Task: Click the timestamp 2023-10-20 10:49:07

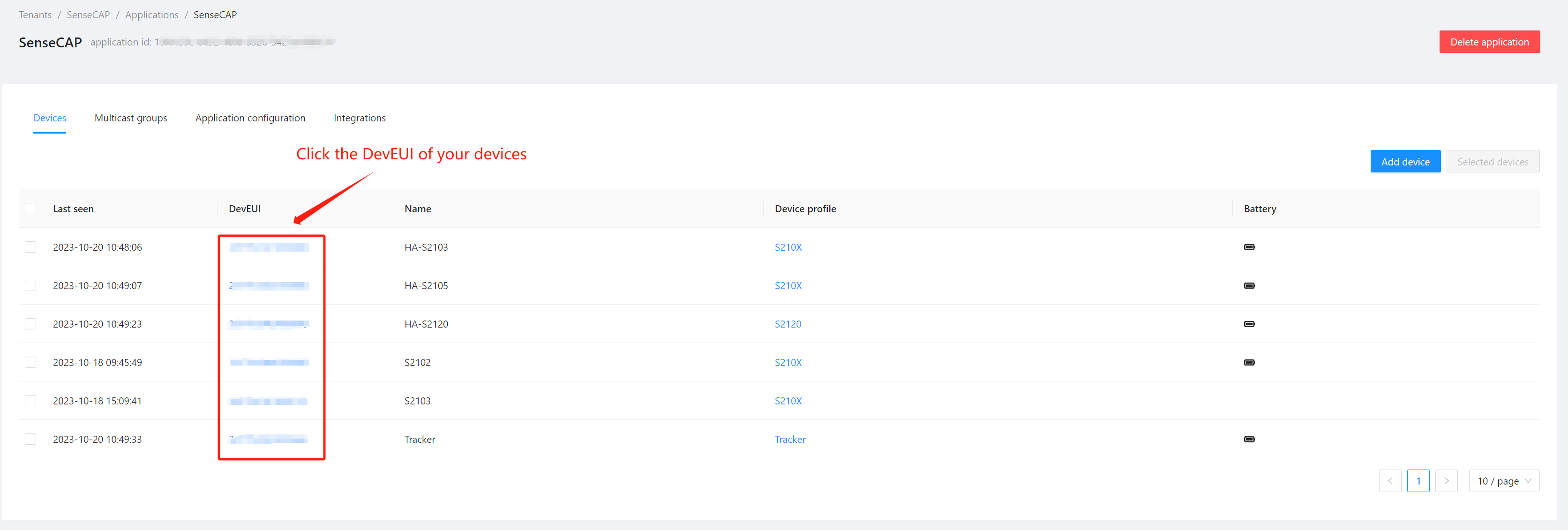Action: [x=98, y=285]
